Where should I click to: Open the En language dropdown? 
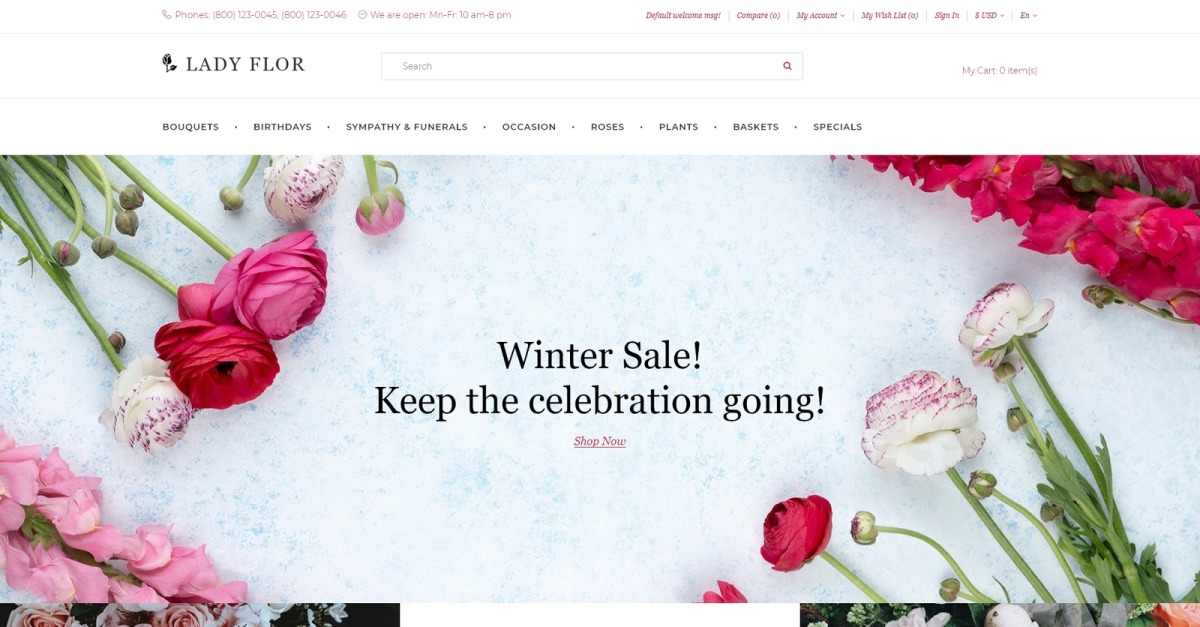[x=1029, y=15]
